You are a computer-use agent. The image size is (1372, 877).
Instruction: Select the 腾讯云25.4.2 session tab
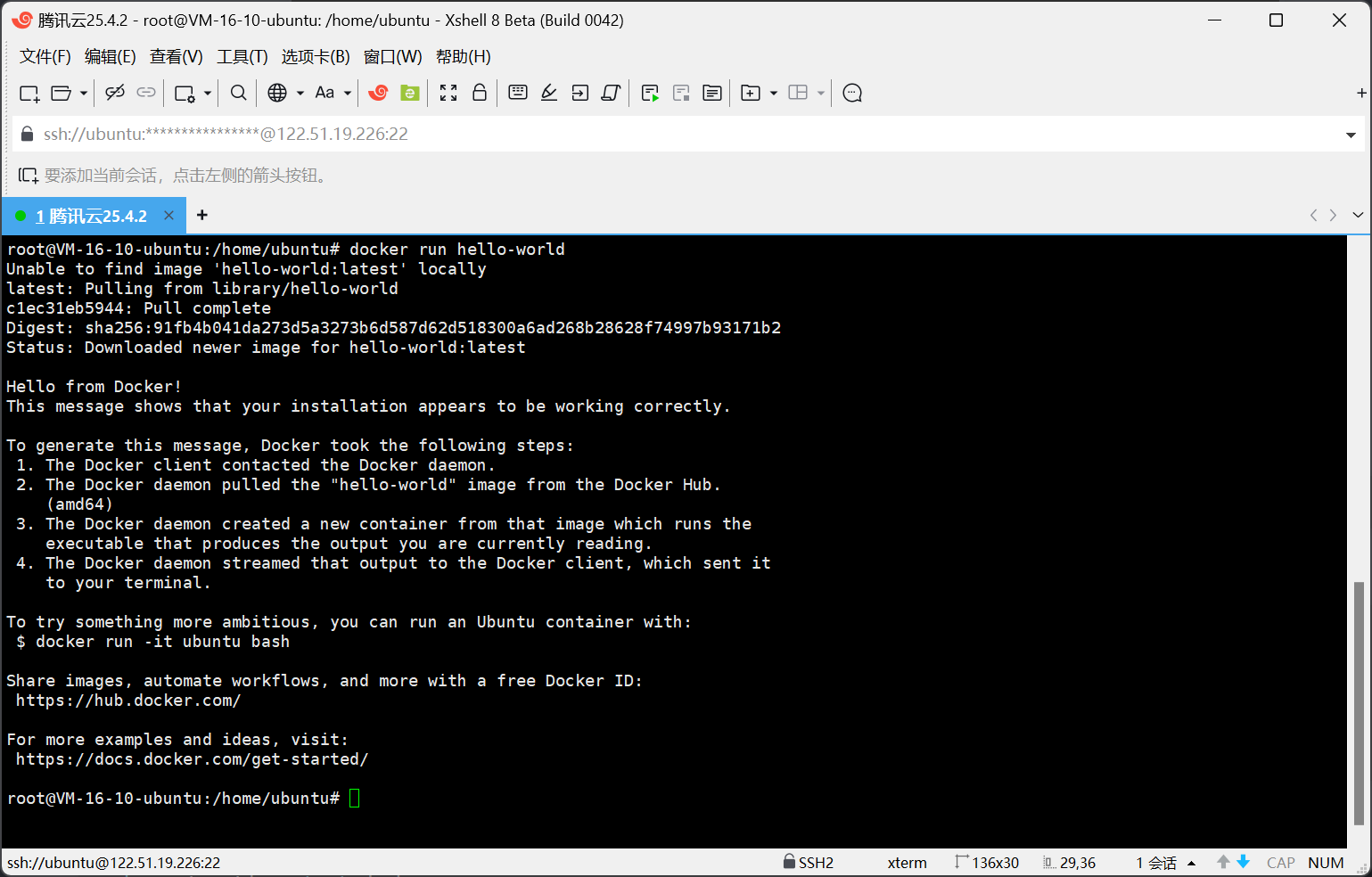click(x=94, y=216)
